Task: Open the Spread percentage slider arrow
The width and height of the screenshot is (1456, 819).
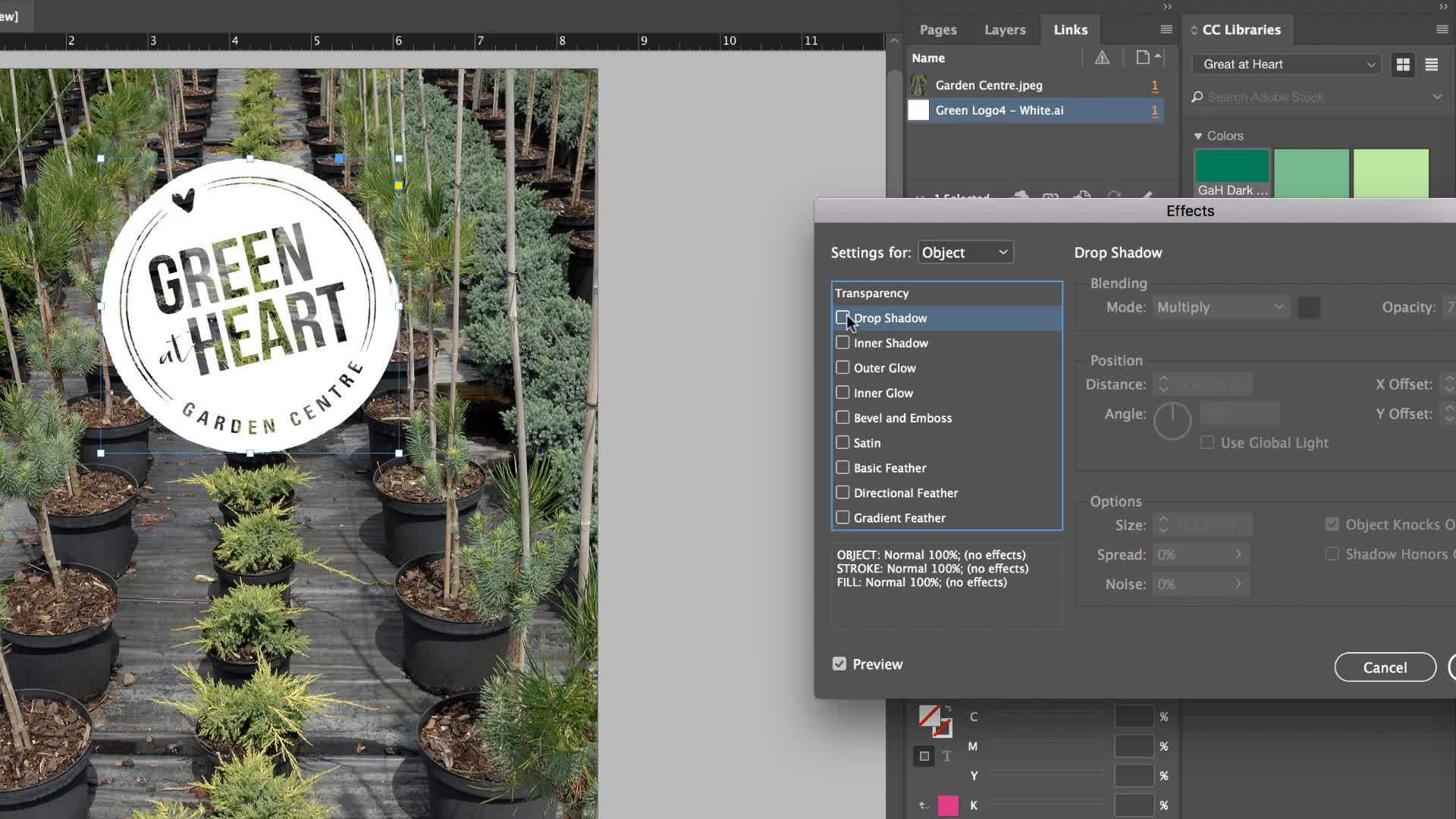Action: click(x=1238, y=554)
